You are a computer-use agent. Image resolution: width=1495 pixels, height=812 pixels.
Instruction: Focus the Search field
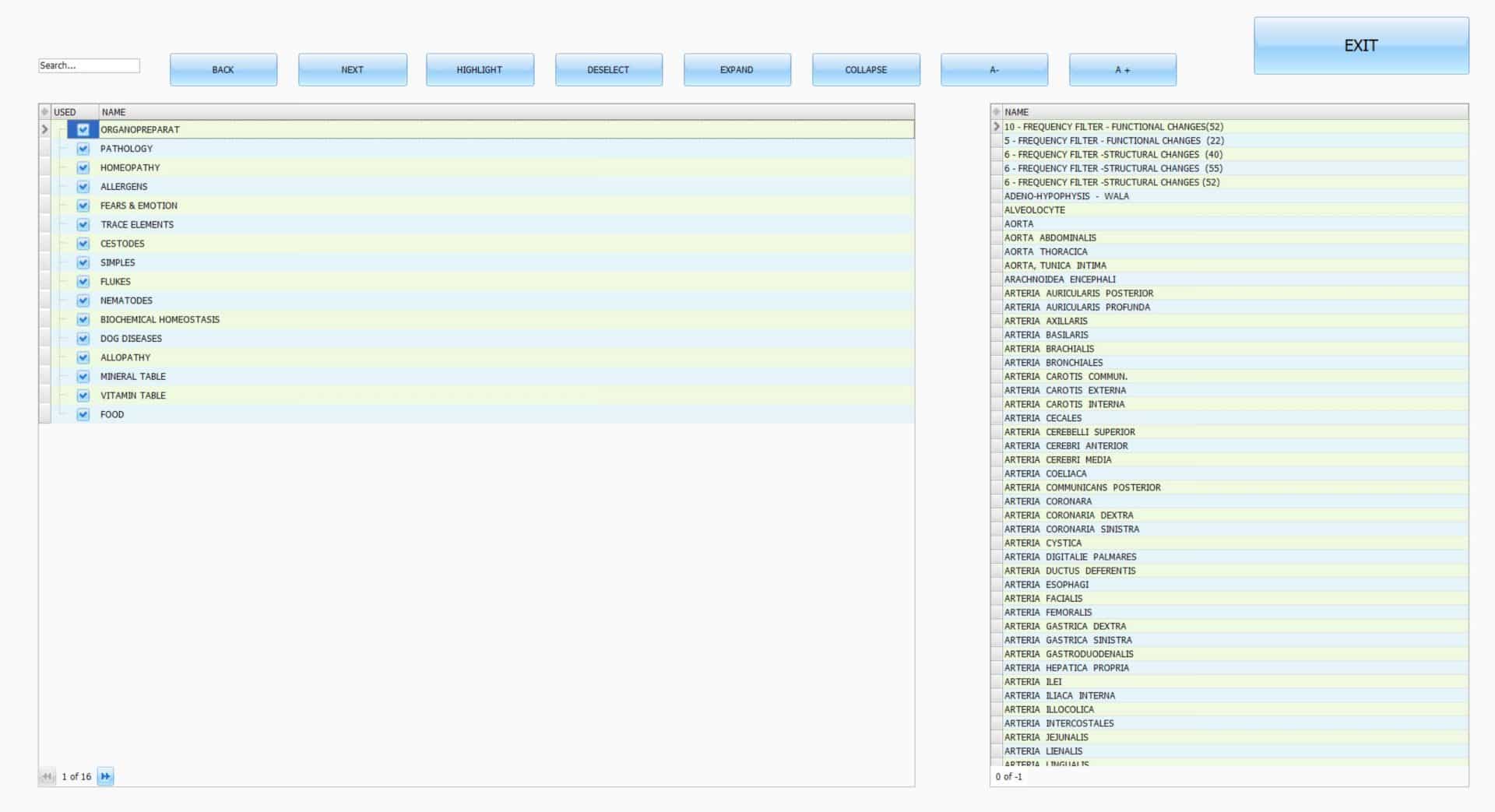(x=89, y=65)
